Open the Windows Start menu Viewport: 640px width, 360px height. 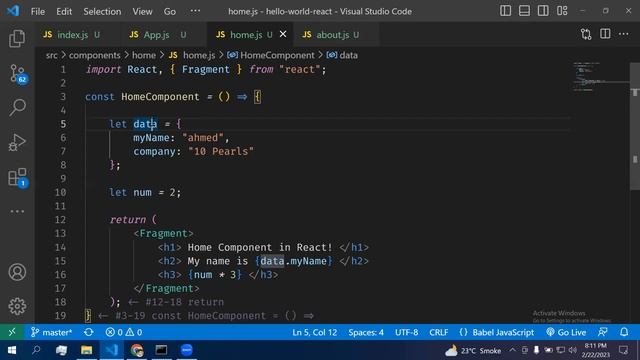[11, 350]
